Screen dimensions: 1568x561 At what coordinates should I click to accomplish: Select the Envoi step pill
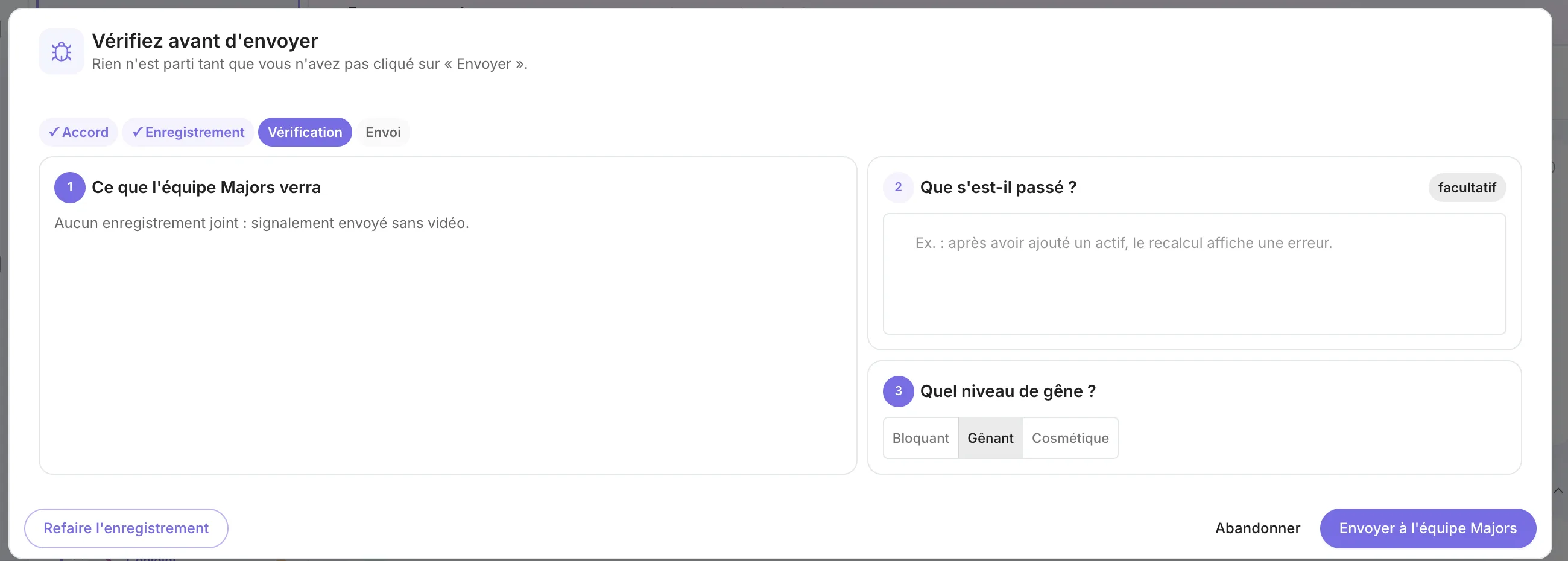tap(383, 132)
